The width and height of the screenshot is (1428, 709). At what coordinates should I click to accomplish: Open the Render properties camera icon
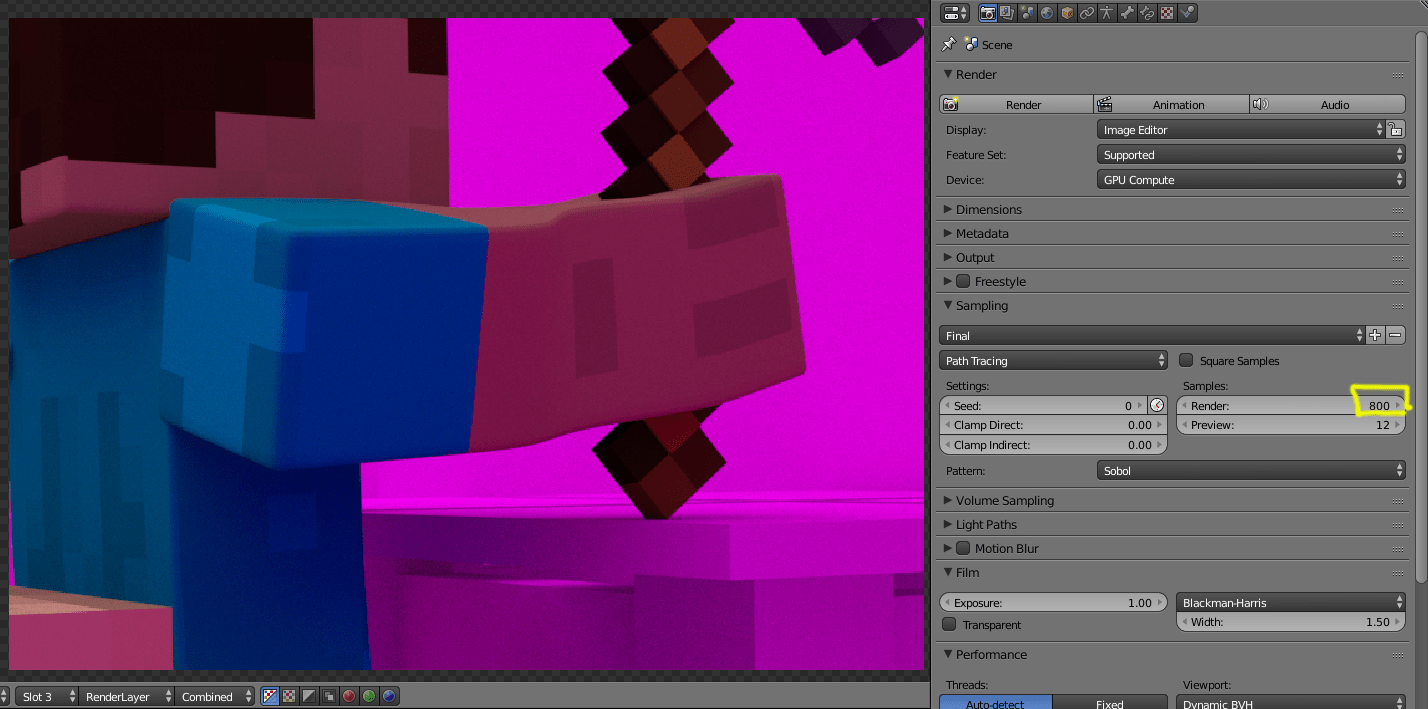(988, 12)
